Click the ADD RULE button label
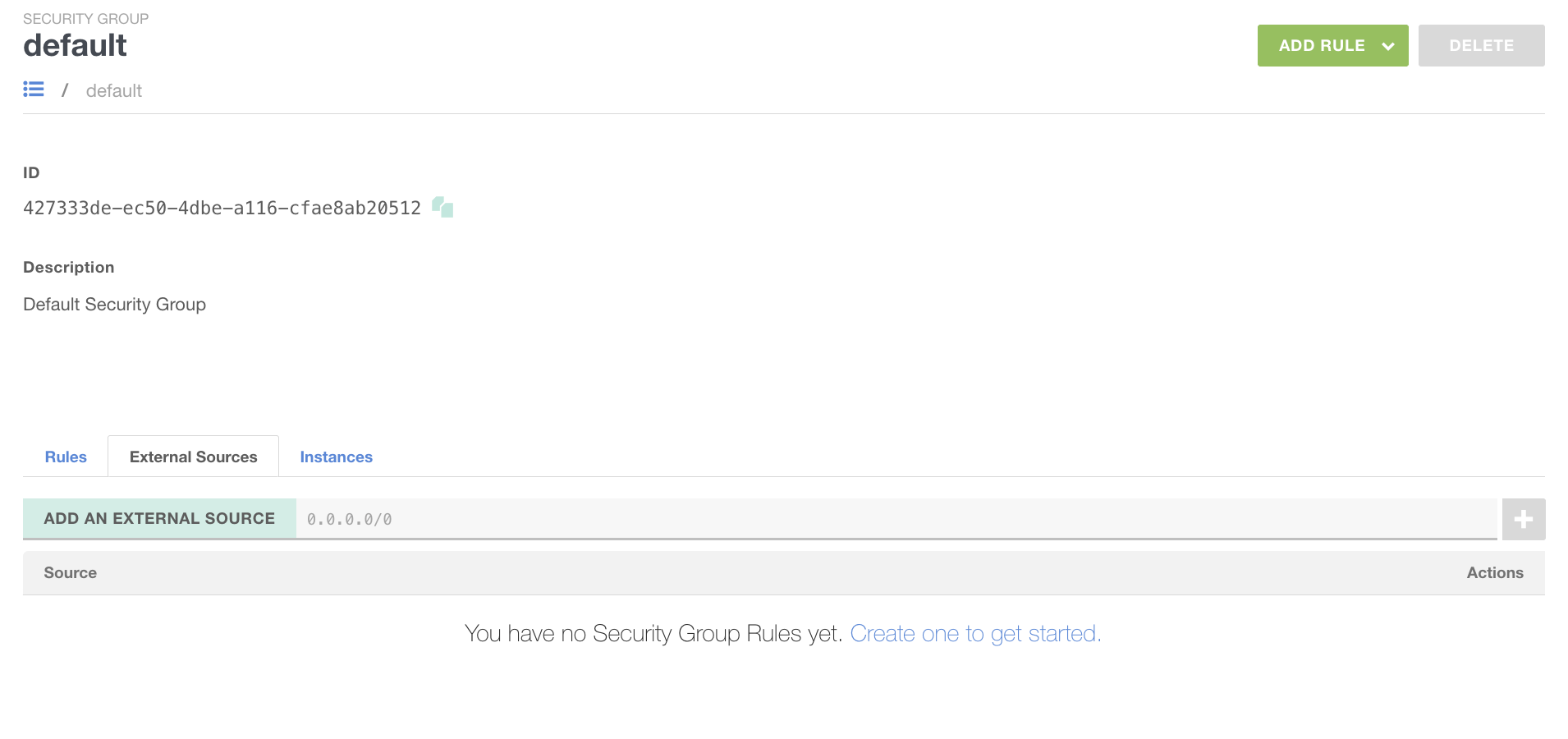The height and width of the screenshot is (739, 1568). (1321, 46)
